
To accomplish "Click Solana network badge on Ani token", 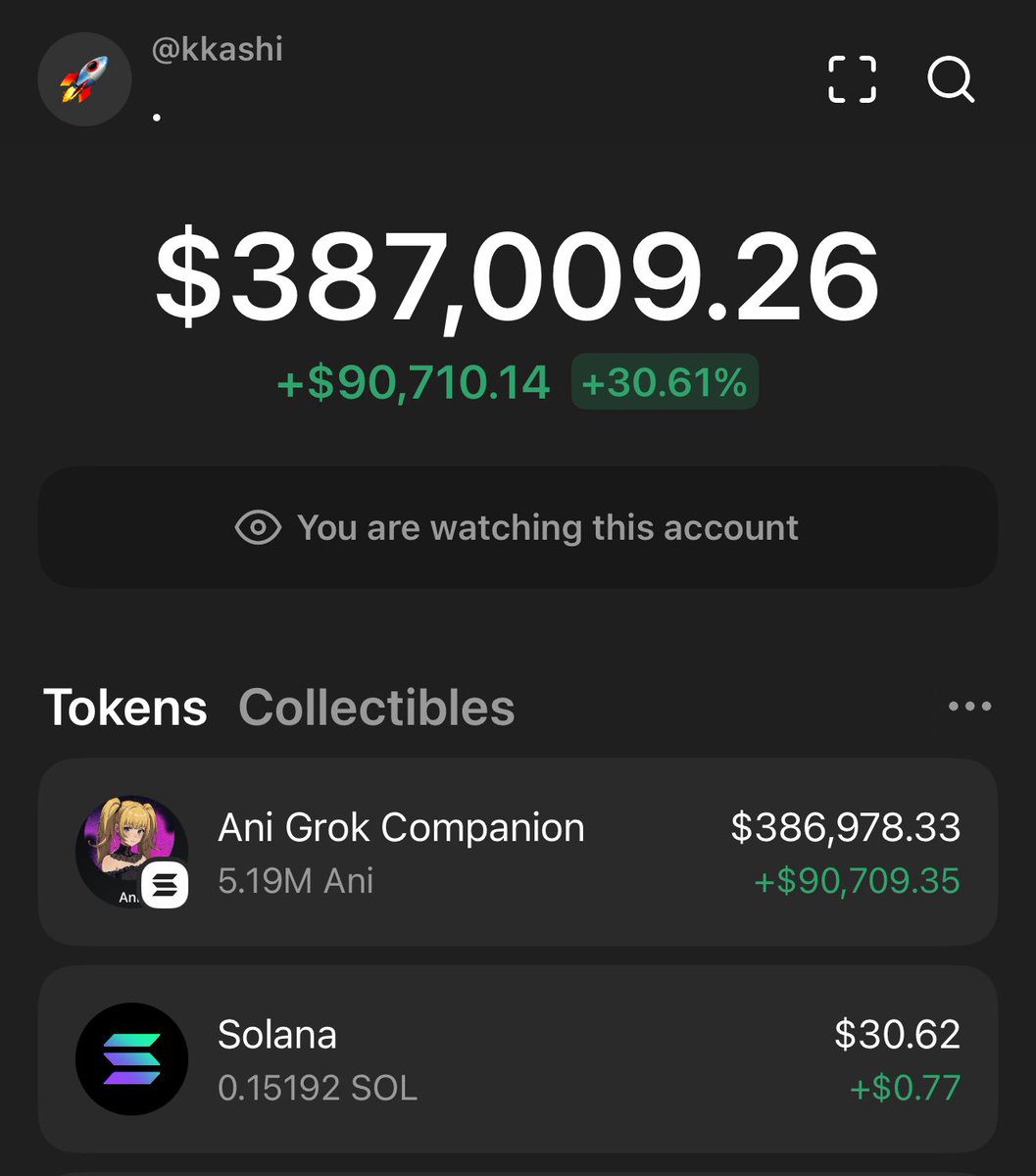I will tap(165, 886).
